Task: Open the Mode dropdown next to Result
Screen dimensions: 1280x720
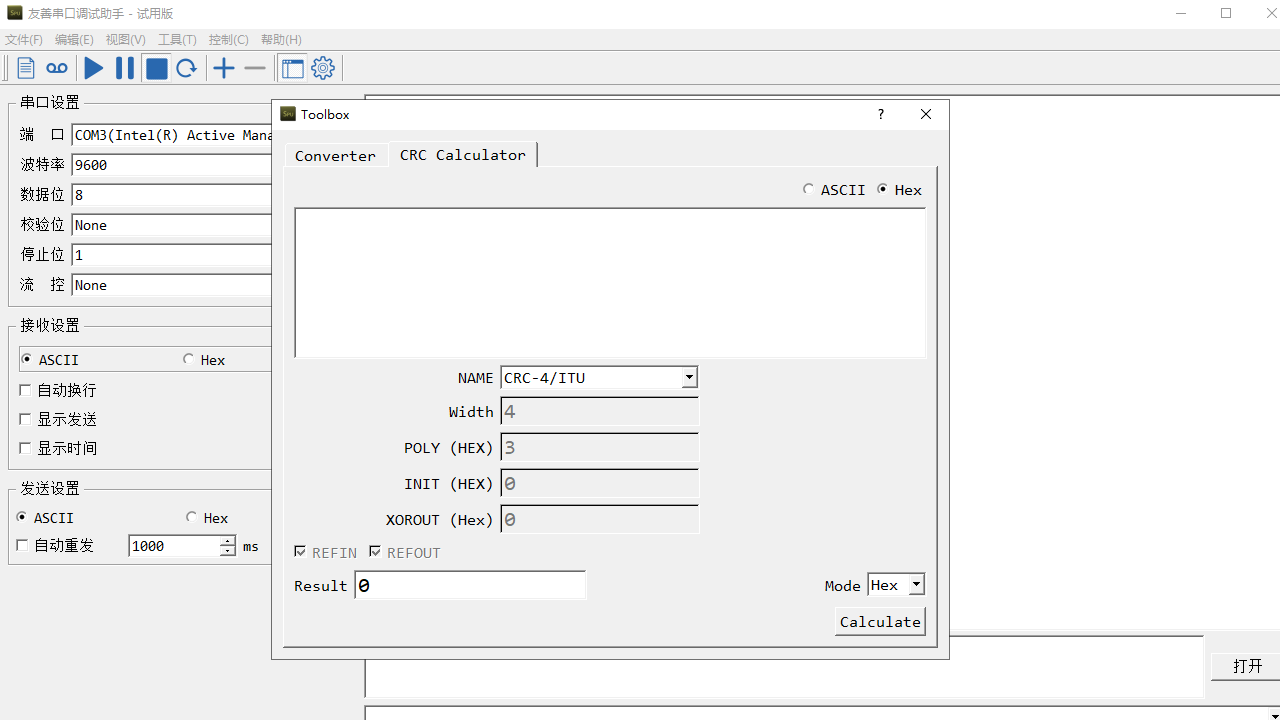Action: [x=915, y=584]
